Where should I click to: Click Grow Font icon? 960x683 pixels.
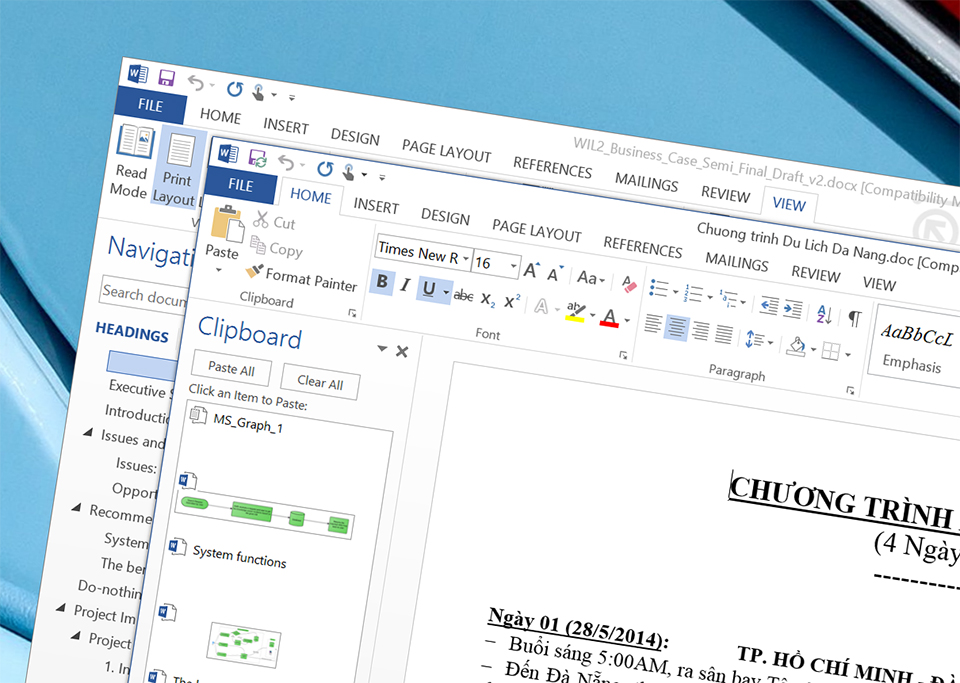pos(531,270)
